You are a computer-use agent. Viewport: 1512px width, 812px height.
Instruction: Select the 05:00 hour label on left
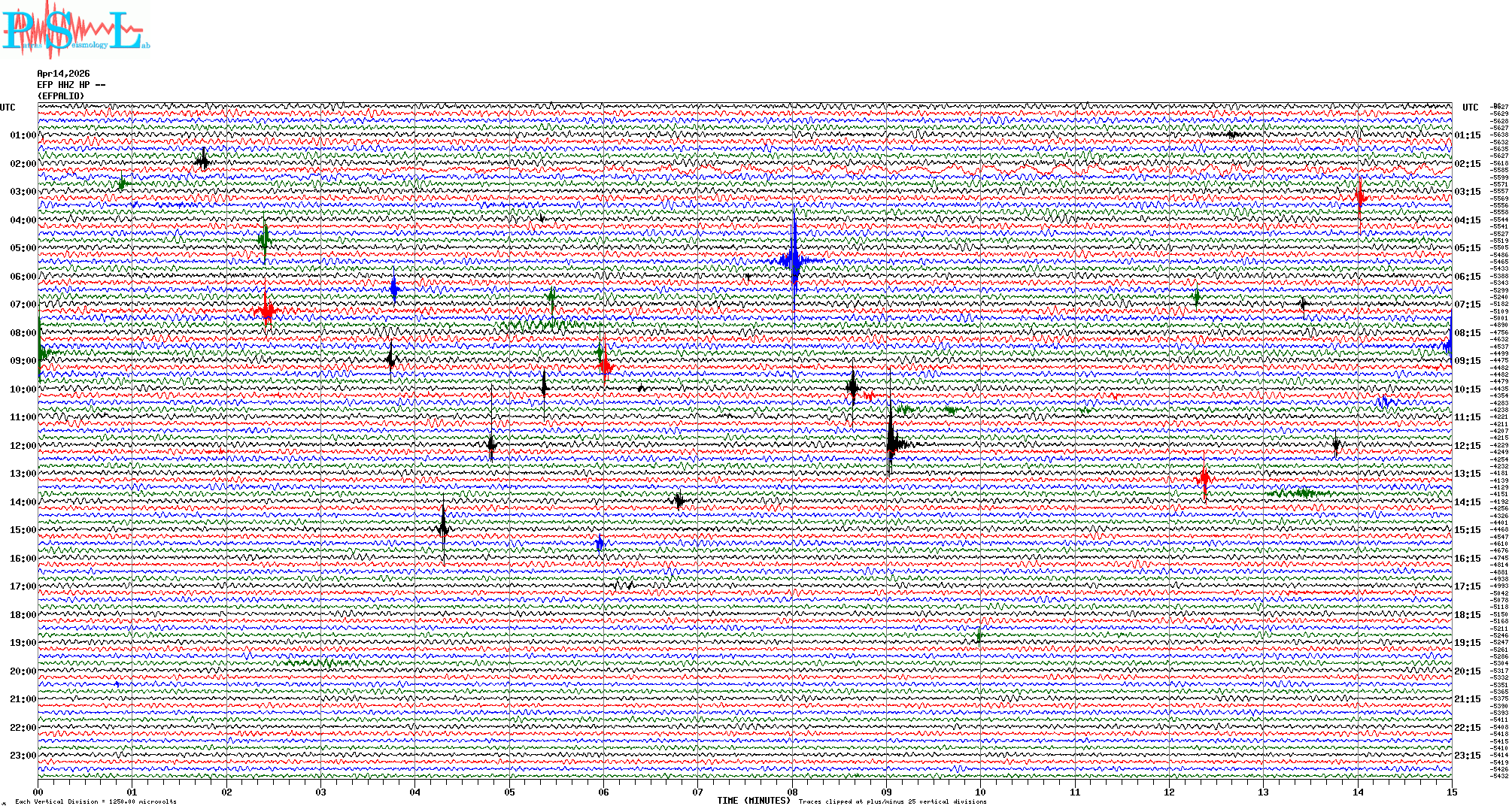pos(23,248)
